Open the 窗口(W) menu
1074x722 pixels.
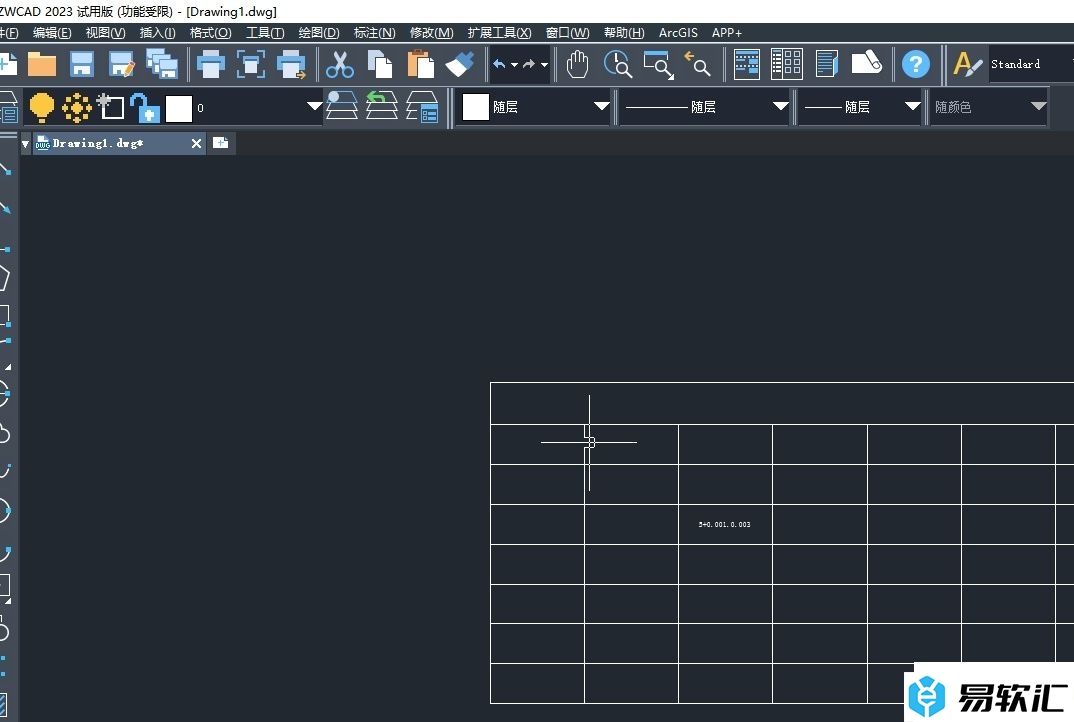pyautogui.click(x=568, y=33)
